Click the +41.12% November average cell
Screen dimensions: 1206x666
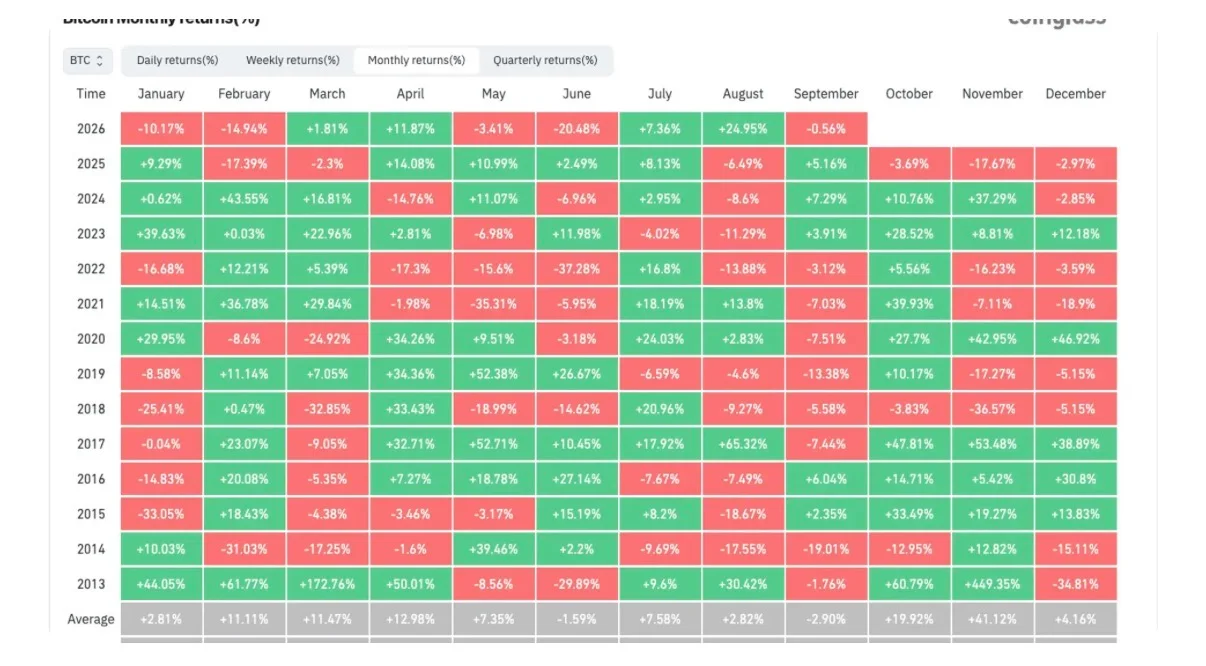tap(993, 619)
